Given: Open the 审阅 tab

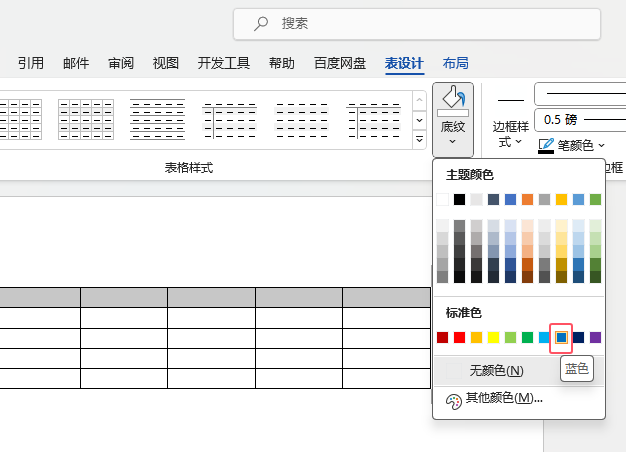Looking at the screenshot, I should click(121, 63).
